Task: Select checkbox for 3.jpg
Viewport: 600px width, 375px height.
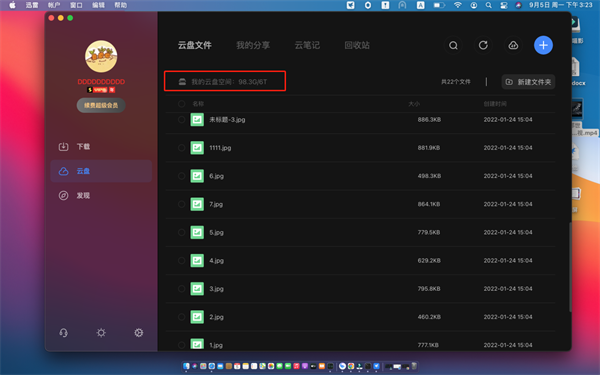Action: click(182, 289)
